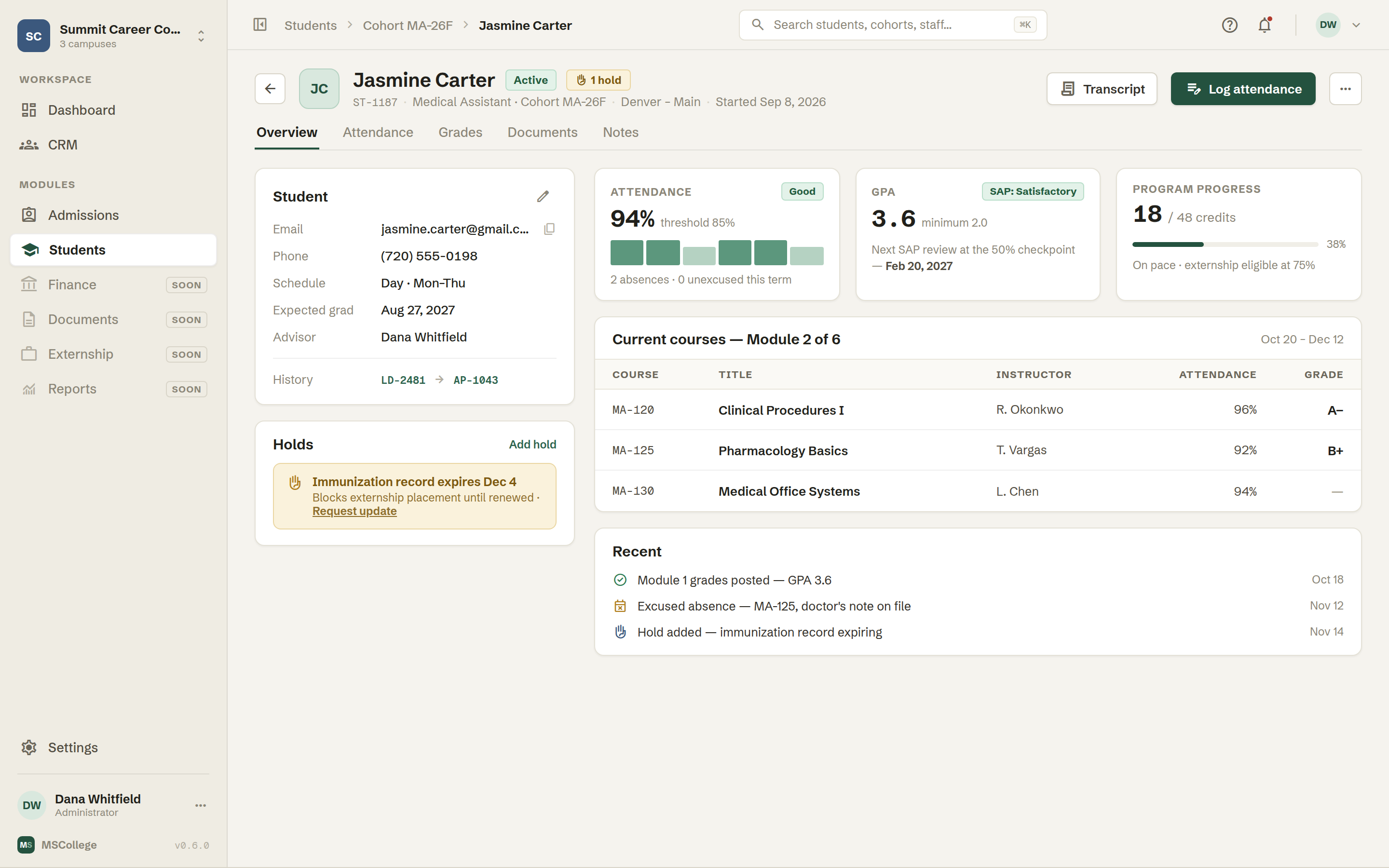This screenshot has width=1389, height=868.
Task: Open Dana Whitfield account ellipsis menu
Action: [200, 805]
